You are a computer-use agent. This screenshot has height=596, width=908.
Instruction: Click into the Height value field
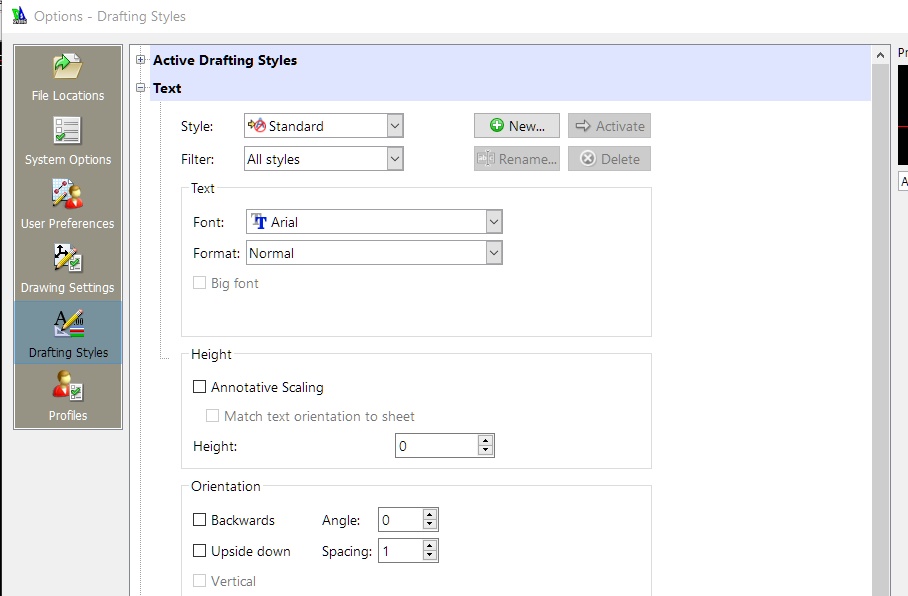pyautogui.click(x=436, y=446)
